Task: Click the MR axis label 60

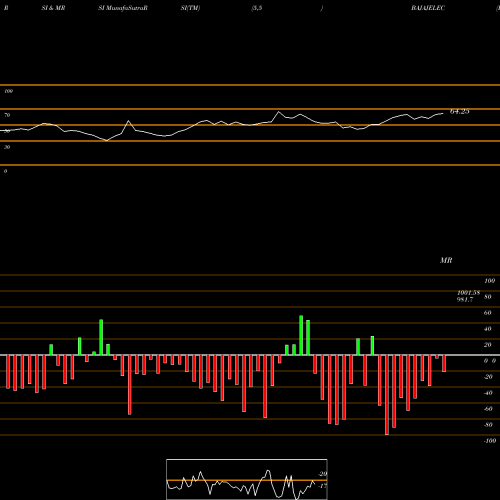Action: tap(488, 313)
